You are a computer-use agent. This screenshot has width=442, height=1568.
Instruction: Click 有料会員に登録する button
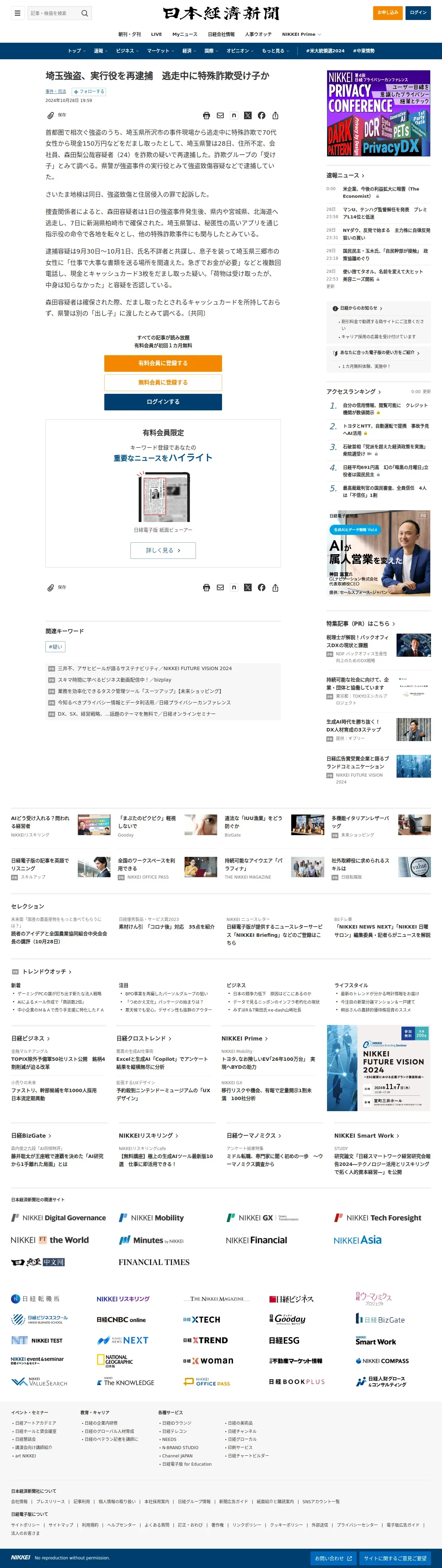click(163, 363)
